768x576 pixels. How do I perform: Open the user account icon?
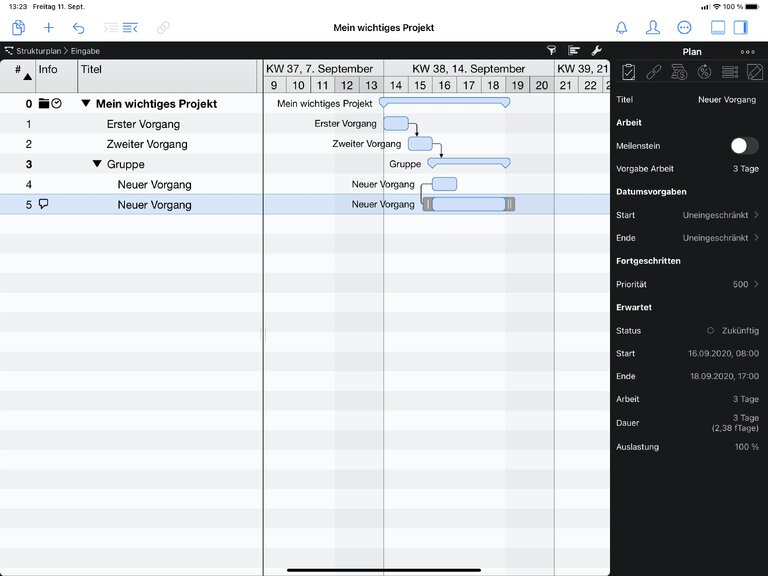tap(653, 28)
